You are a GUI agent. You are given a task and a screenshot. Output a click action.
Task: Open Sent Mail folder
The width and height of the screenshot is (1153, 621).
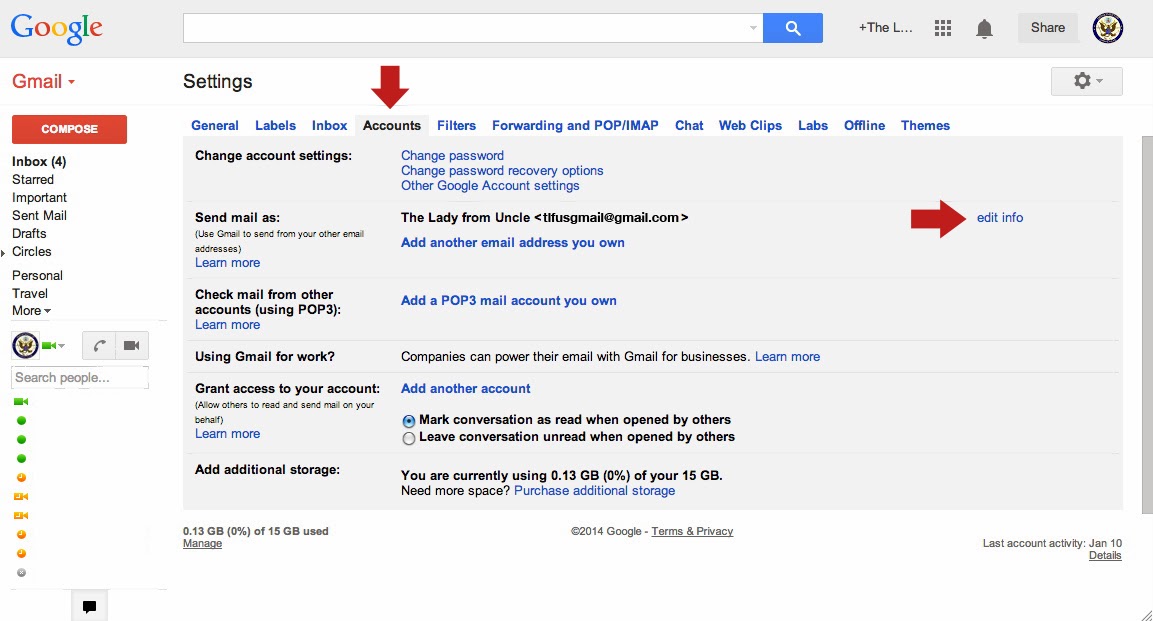[39, 216]
